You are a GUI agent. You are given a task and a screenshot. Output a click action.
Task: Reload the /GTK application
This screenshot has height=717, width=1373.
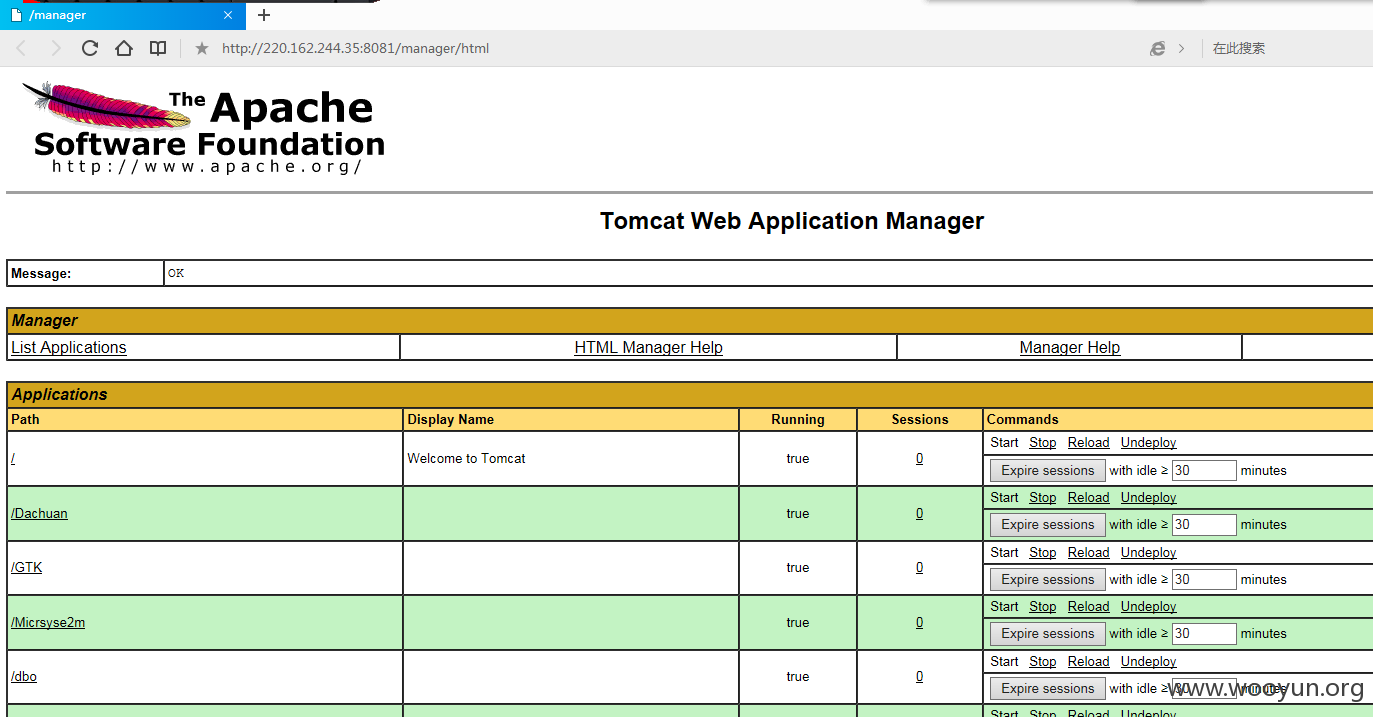click(1089, 552)
